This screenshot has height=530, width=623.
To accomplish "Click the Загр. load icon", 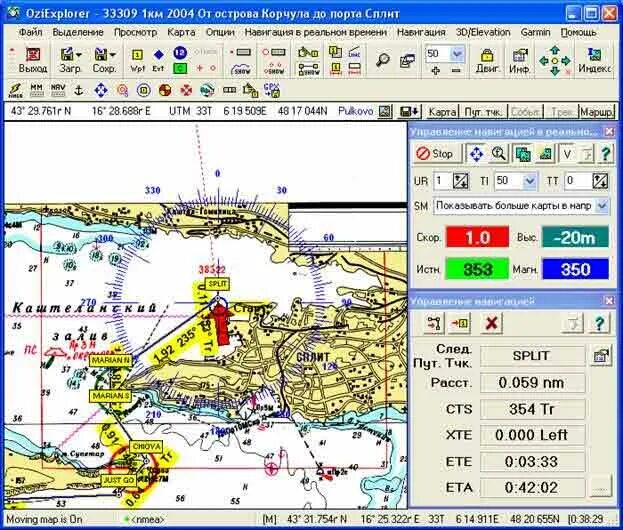I will point(68,54).
